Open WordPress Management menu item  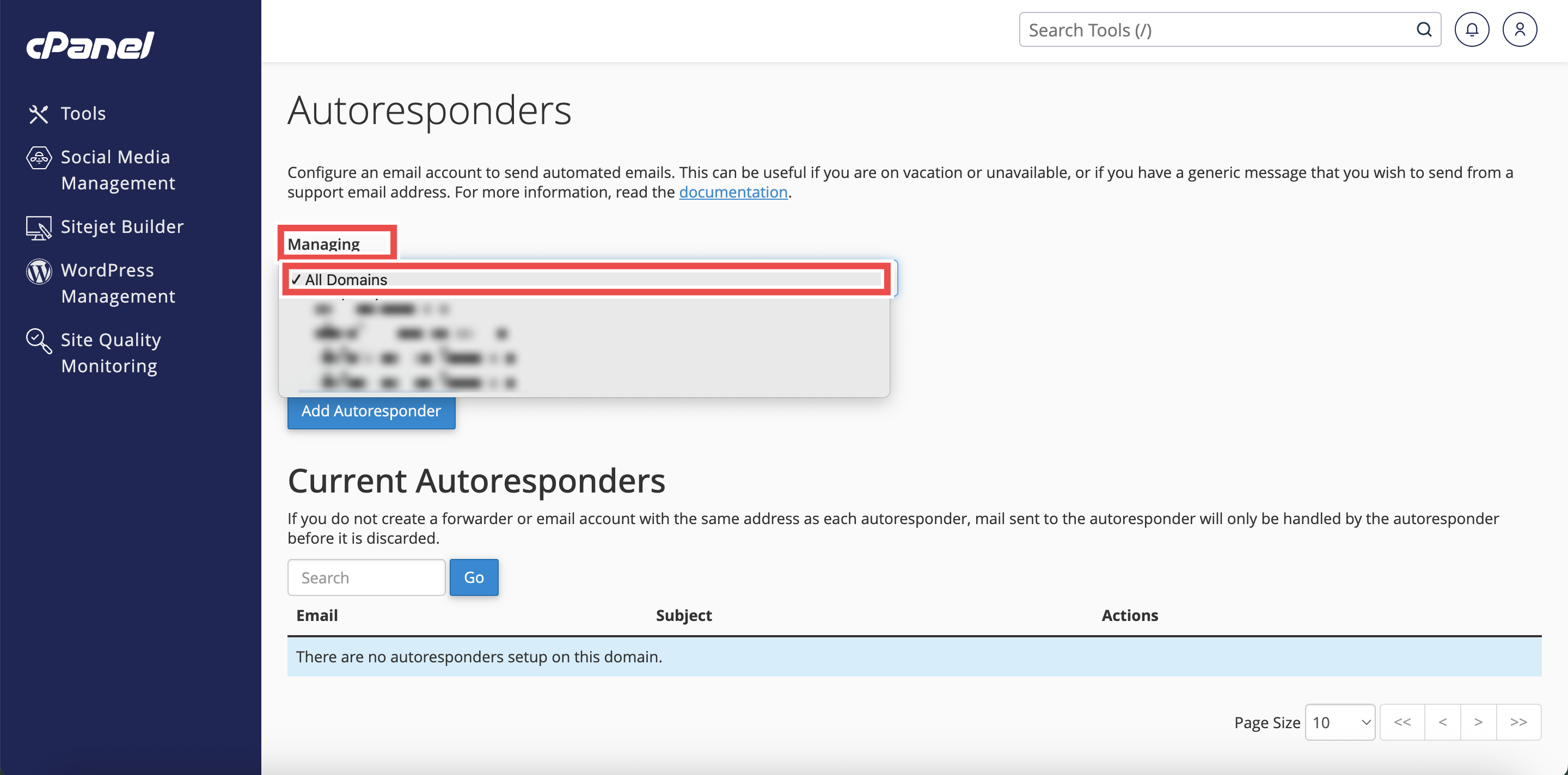(118, 283)
